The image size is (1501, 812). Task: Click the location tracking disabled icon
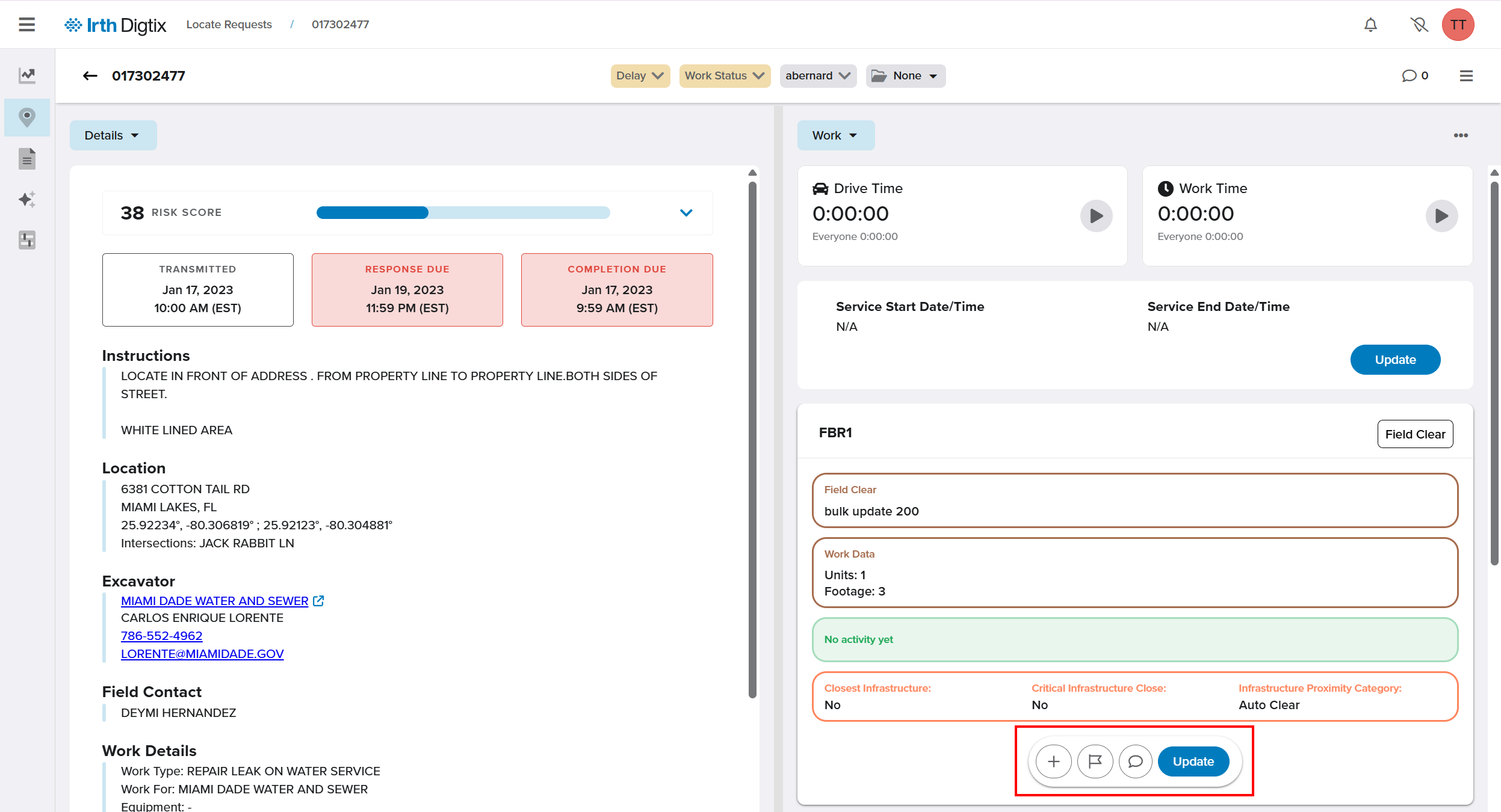point(1419,25)
